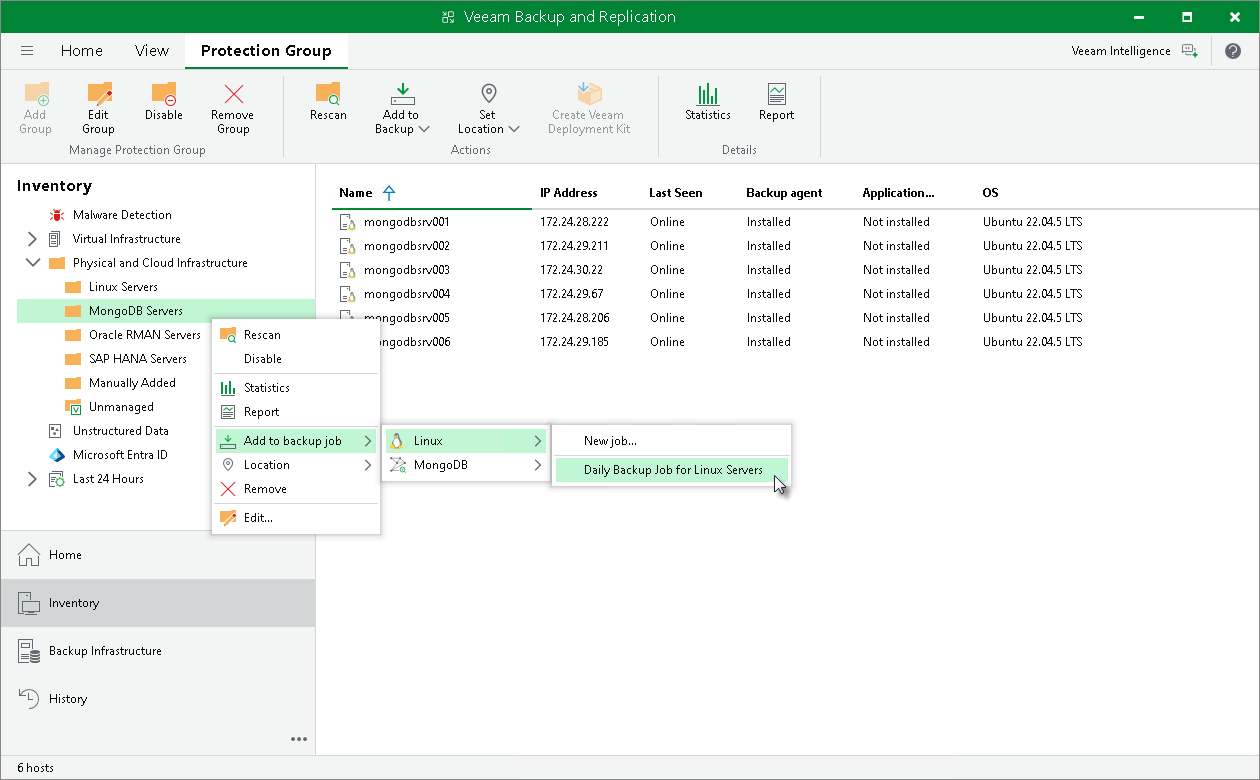Open Statistics from the ribbon toolbar
This screenshot has width=1260, height=780.
[x=708, y=96]
